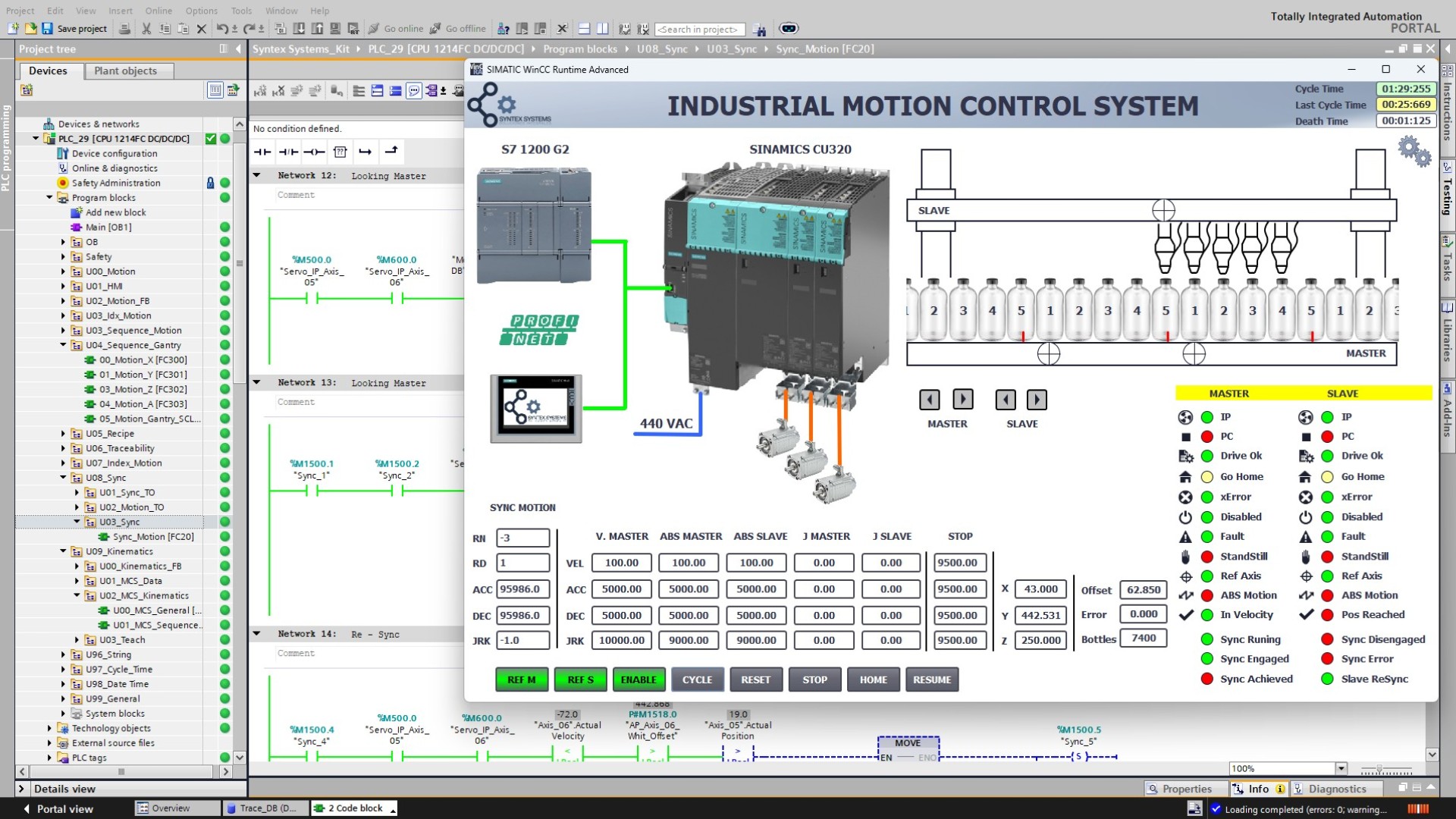
Task: Click the Paste clipboard icon
Action: (x=183, y=29)
